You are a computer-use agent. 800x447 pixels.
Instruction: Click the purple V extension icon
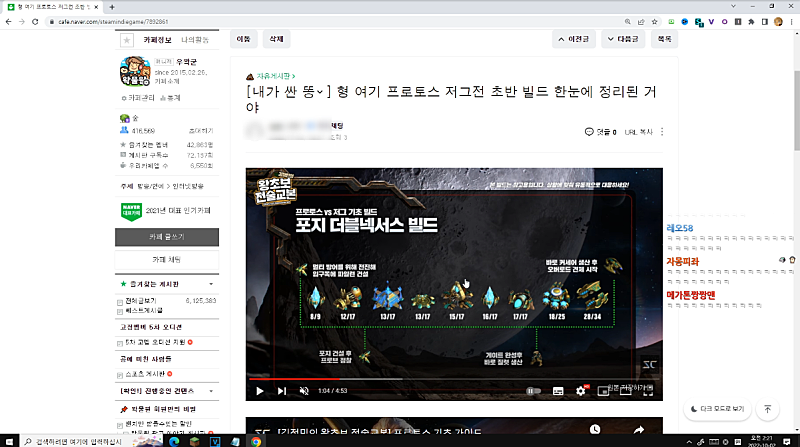pyautogui.click(x=711, y=21)
